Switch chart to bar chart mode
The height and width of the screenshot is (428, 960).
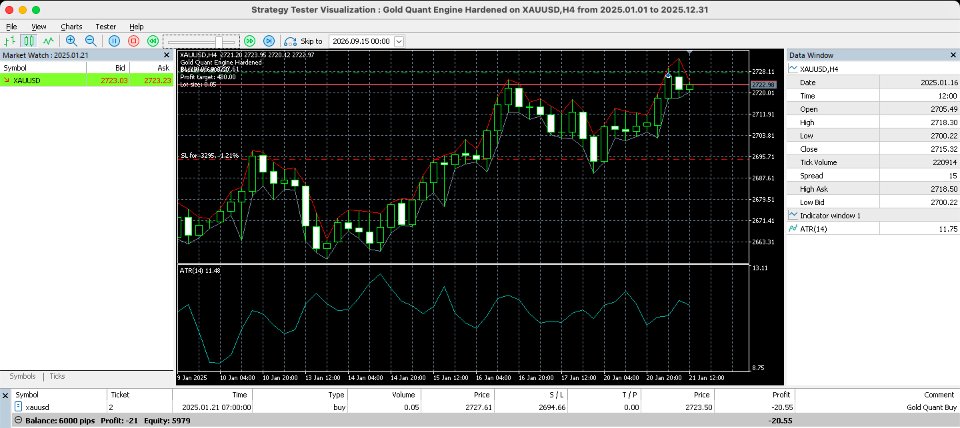click(9, 41)
